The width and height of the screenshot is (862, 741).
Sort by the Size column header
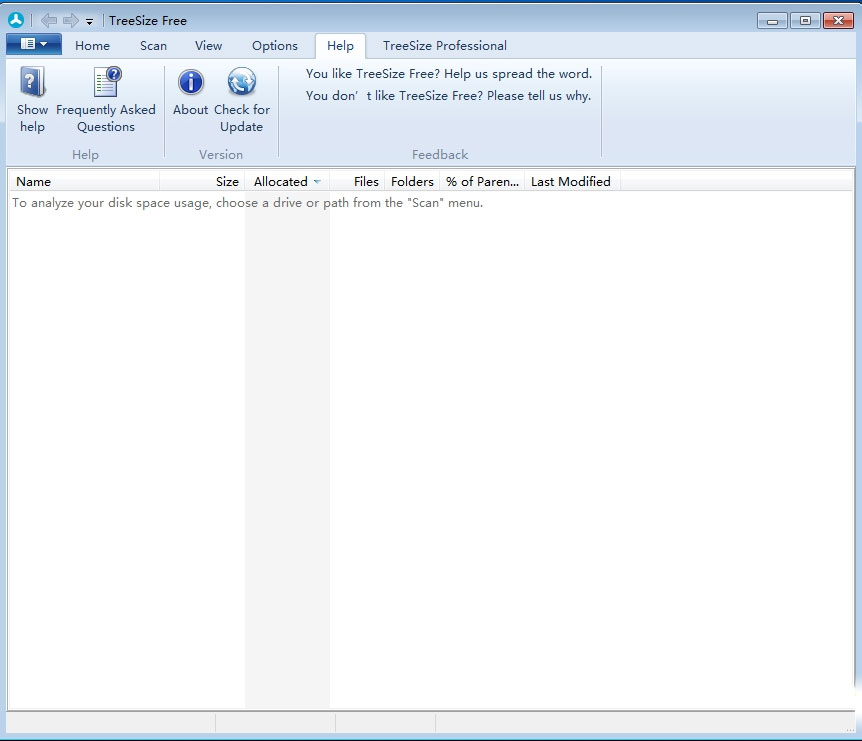tap(202, 181)
